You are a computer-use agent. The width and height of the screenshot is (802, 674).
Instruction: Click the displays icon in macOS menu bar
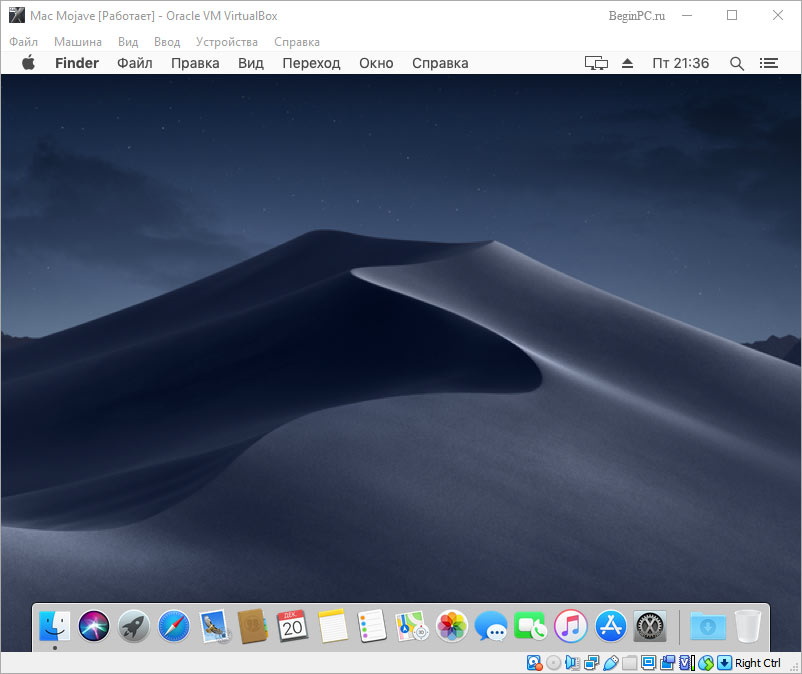596,63
